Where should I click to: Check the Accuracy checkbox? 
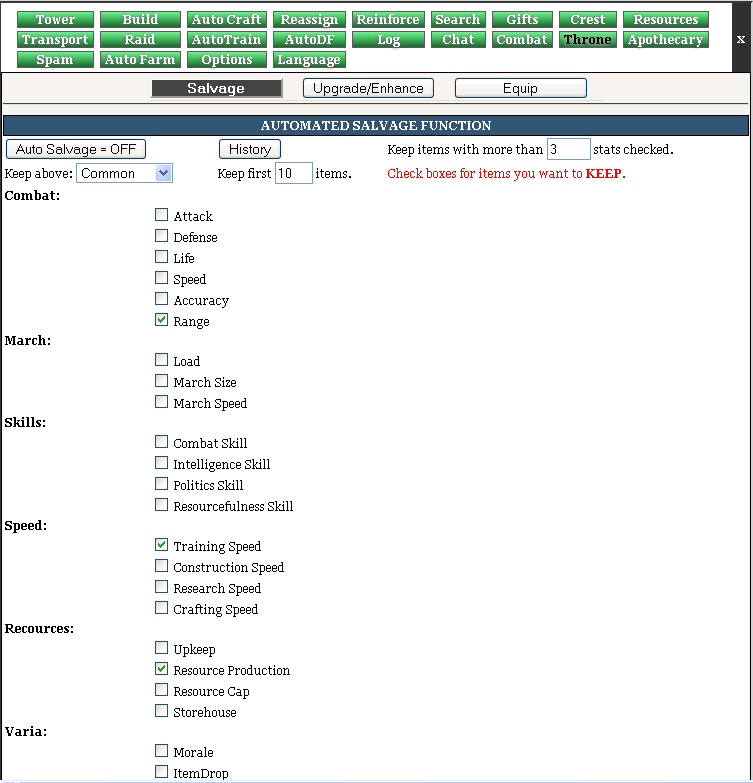[161, 299]
